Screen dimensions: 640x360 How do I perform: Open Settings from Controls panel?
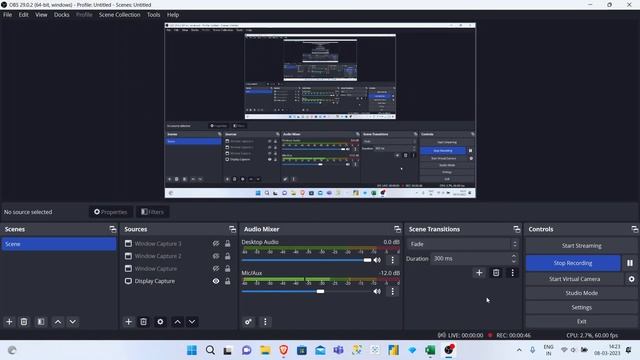(581, 307)
